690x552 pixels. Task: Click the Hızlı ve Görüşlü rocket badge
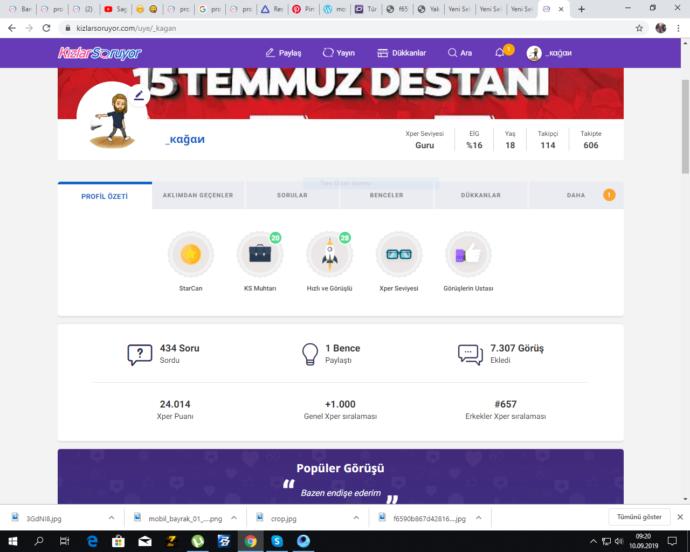(x=329, y=254)
